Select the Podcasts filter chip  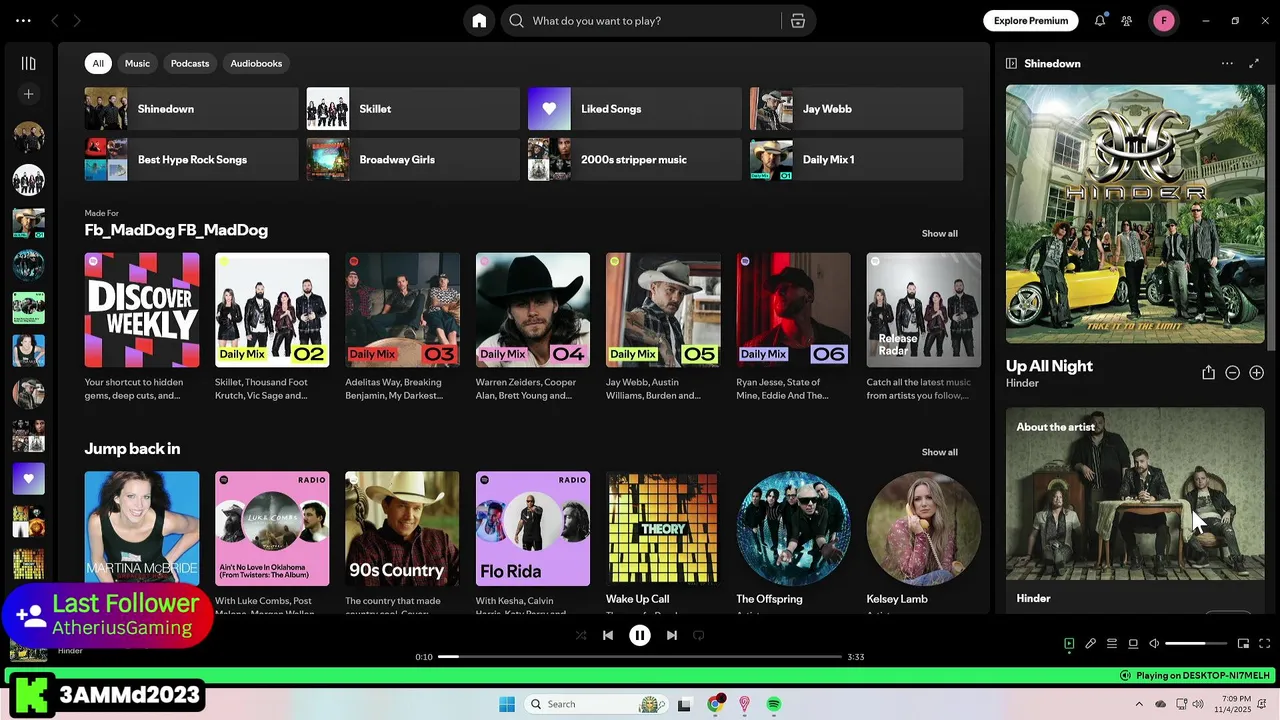click(190, 63)
